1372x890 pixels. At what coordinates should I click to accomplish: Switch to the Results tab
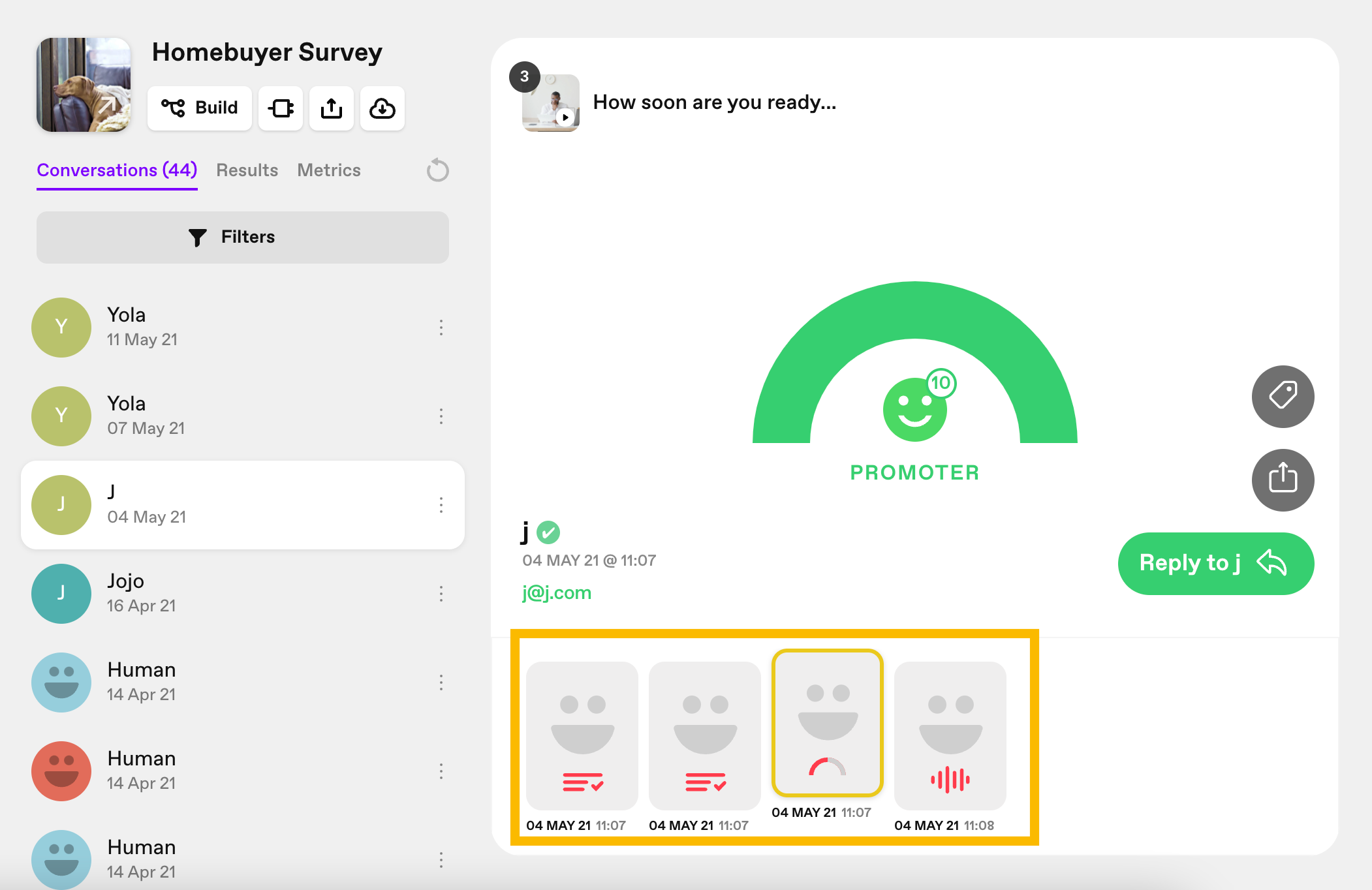247,170
